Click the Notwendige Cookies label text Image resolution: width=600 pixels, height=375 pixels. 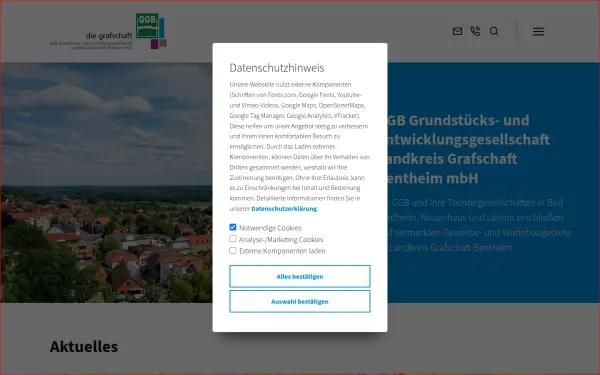tap(270, 228)
